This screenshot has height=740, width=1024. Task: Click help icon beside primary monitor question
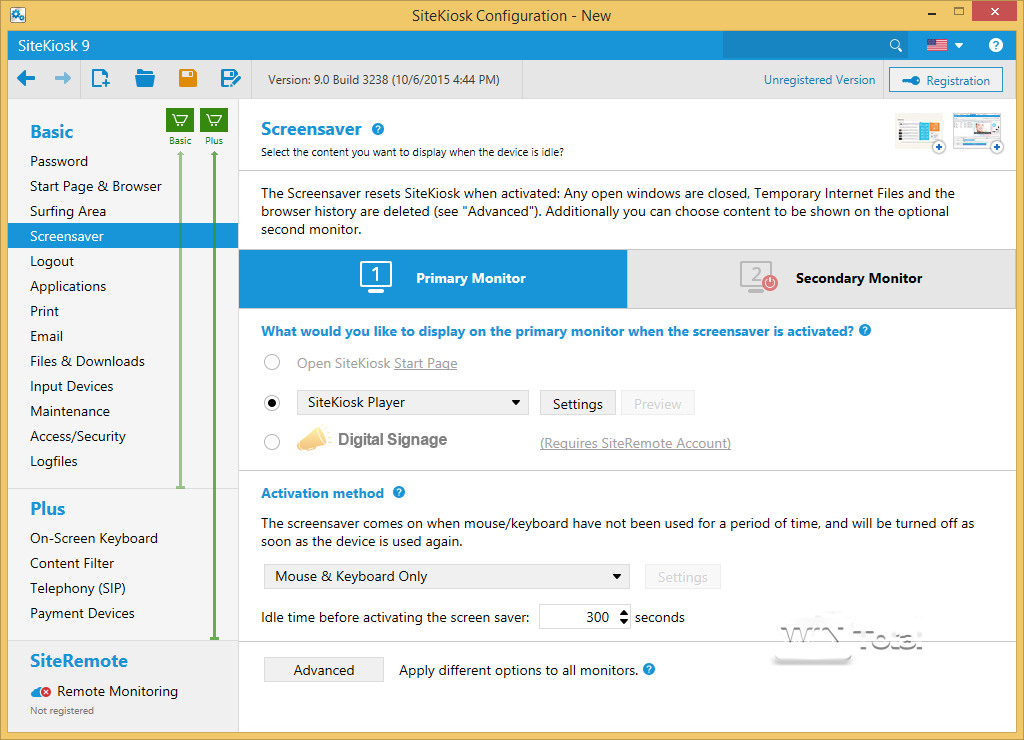[865, 330]
